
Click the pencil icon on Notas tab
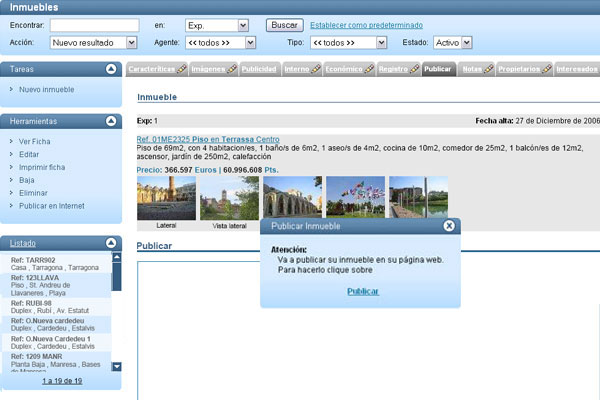pyautogui.click(x=487, y=69)
